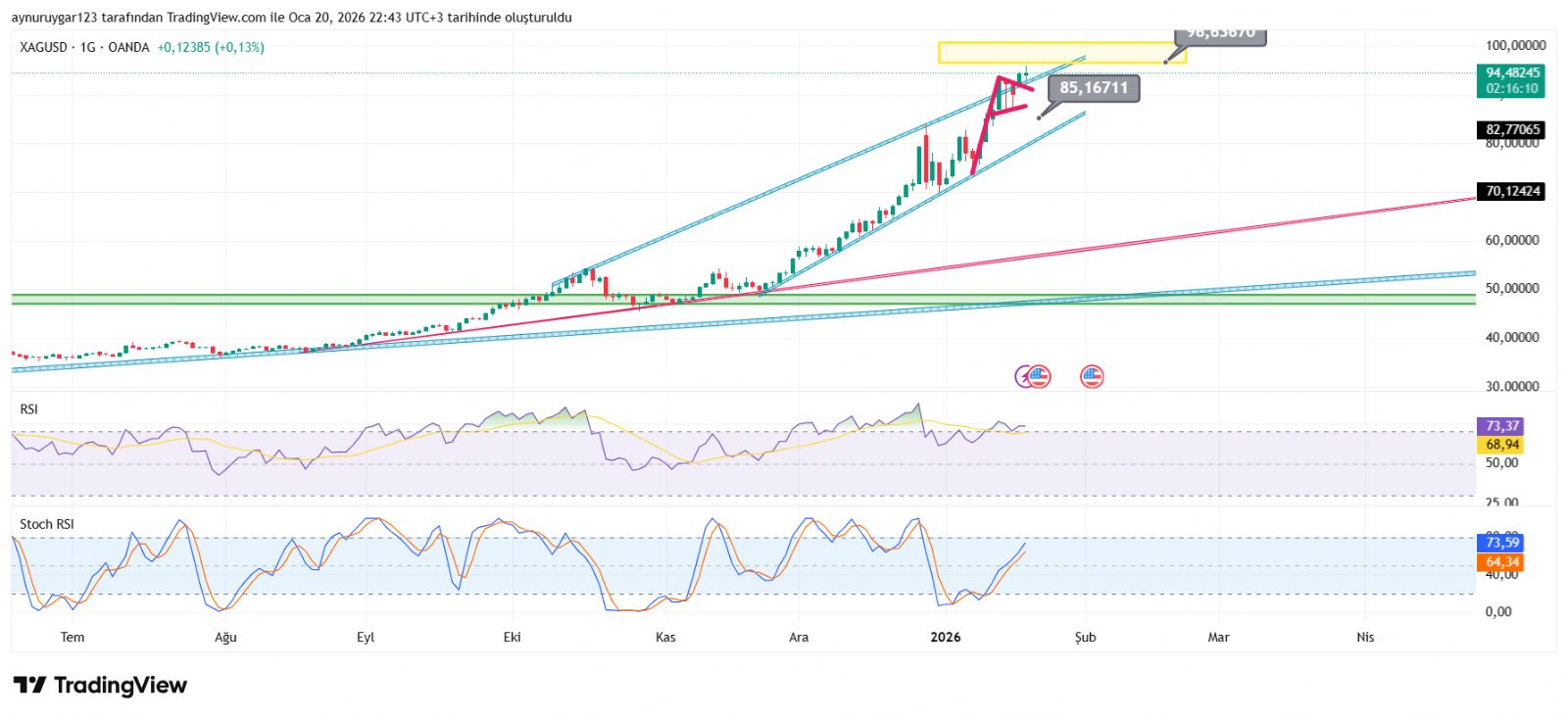Click the left US flag event icon
This screenshot has width=1568, height=718.
(1039, 376)
